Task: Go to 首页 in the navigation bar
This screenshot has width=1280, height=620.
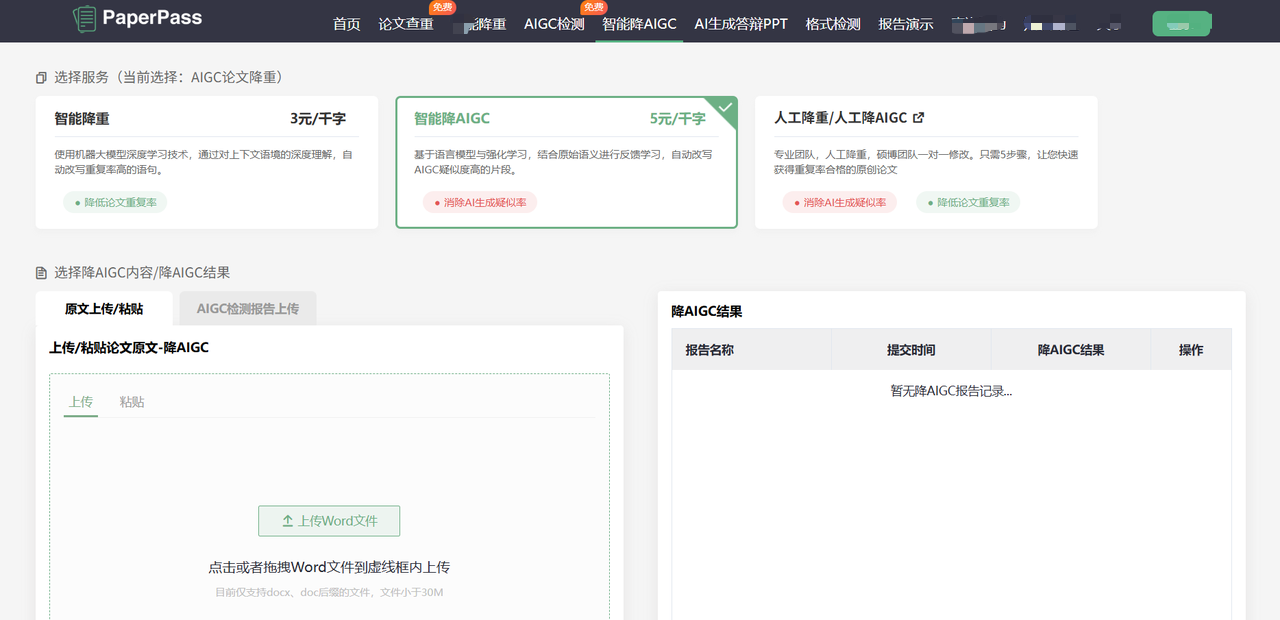Action: tap(346, 24)
